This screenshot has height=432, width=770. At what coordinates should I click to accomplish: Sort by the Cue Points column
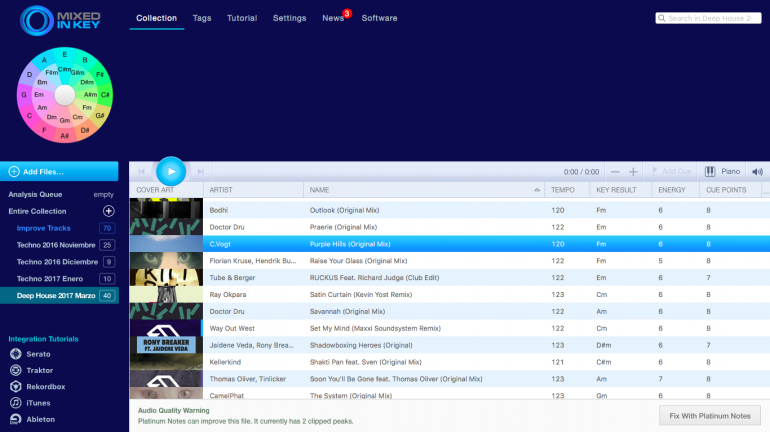click(x=731, y=190)
